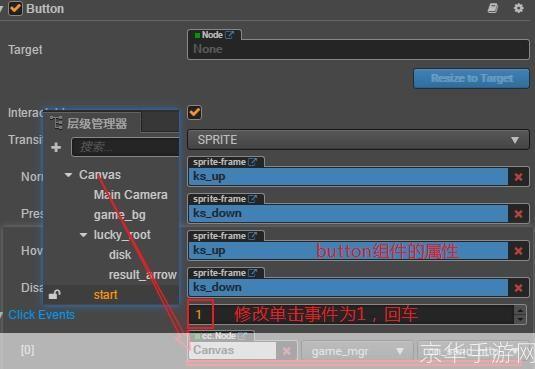Select the 层级管理器 panel tab
This screenshot has width=535, height=369.
[93, 123]
